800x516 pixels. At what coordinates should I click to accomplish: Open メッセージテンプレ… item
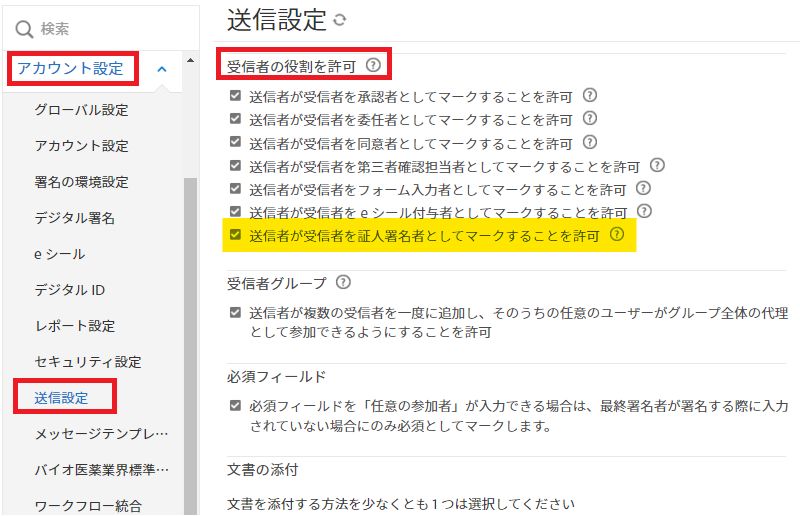click(102, 434)
